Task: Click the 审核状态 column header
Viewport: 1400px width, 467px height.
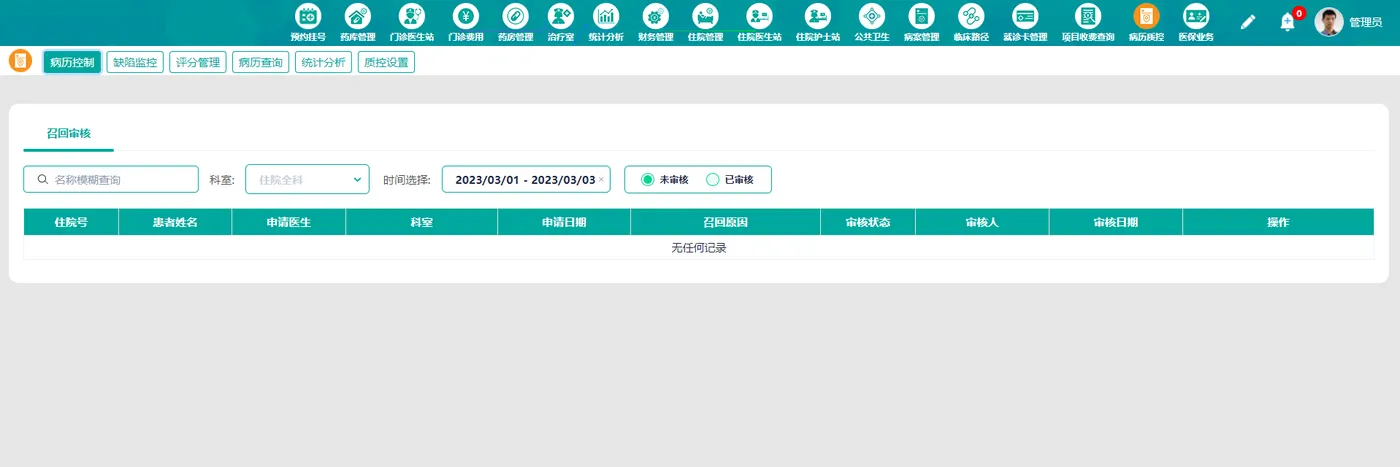Action: point(868,222)
